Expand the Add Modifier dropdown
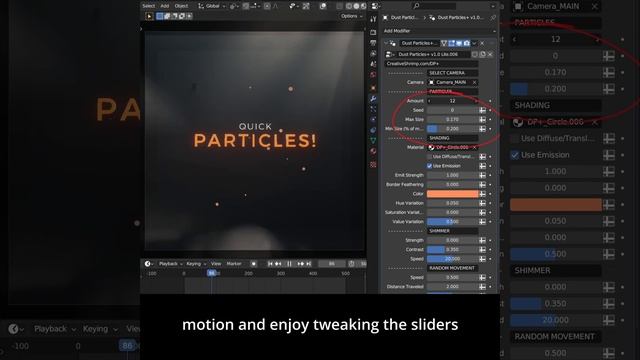The width and height of the screenshot is (640, 360). coord(439,31)
